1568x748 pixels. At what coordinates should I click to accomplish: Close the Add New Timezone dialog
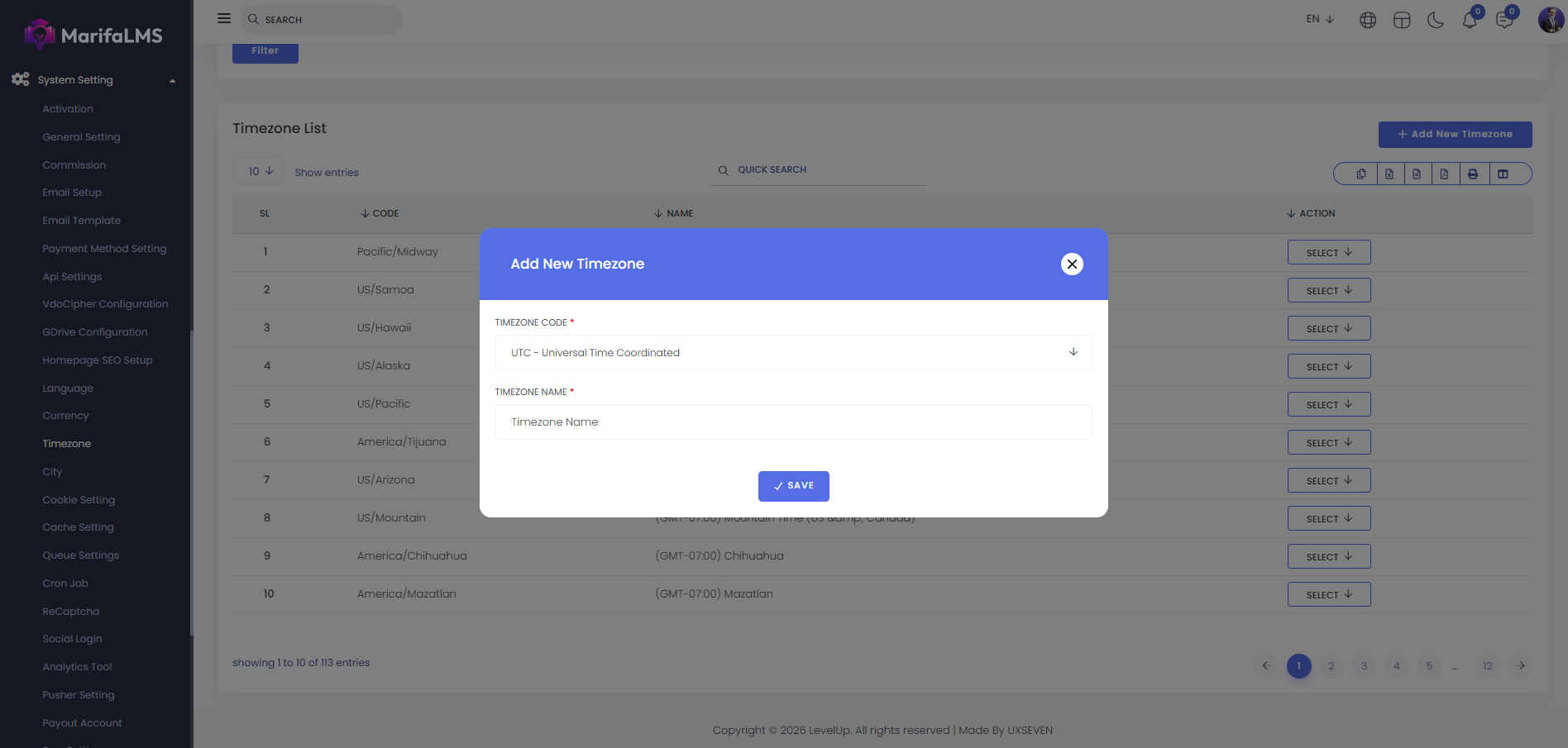click(1072, 264)
